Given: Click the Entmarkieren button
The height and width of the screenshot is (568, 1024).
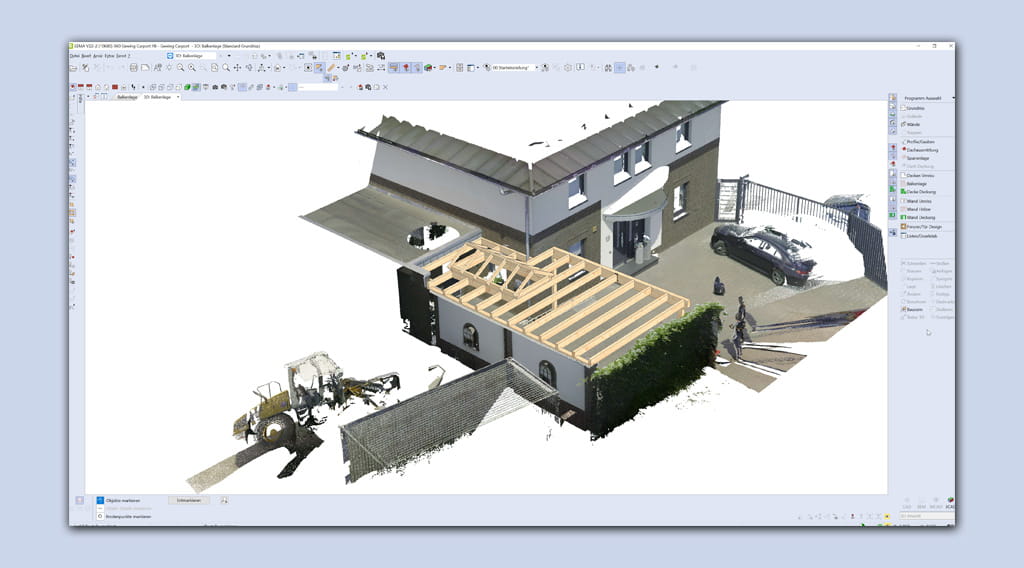Looking at the screenshot, I should [x=188, y=500].
